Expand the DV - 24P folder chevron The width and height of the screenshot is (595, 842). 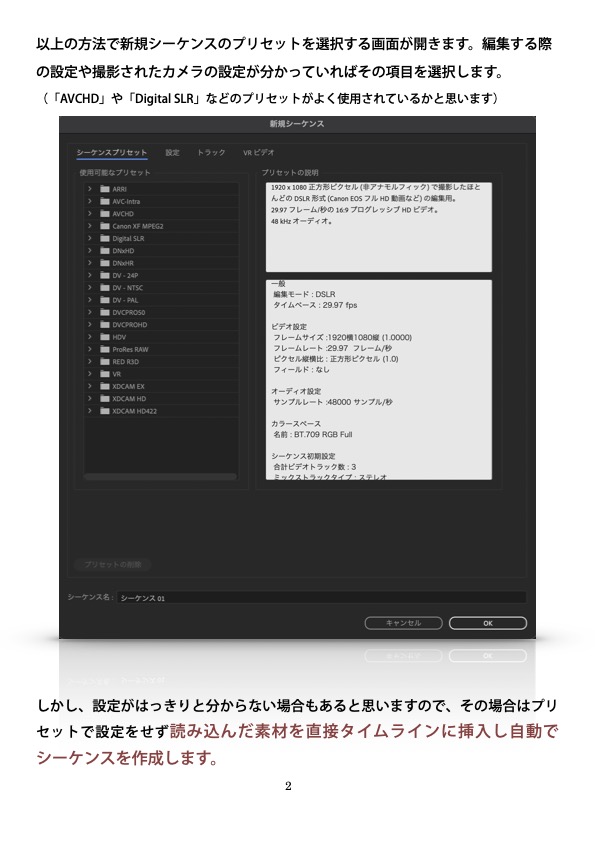[x=90, y=275]
